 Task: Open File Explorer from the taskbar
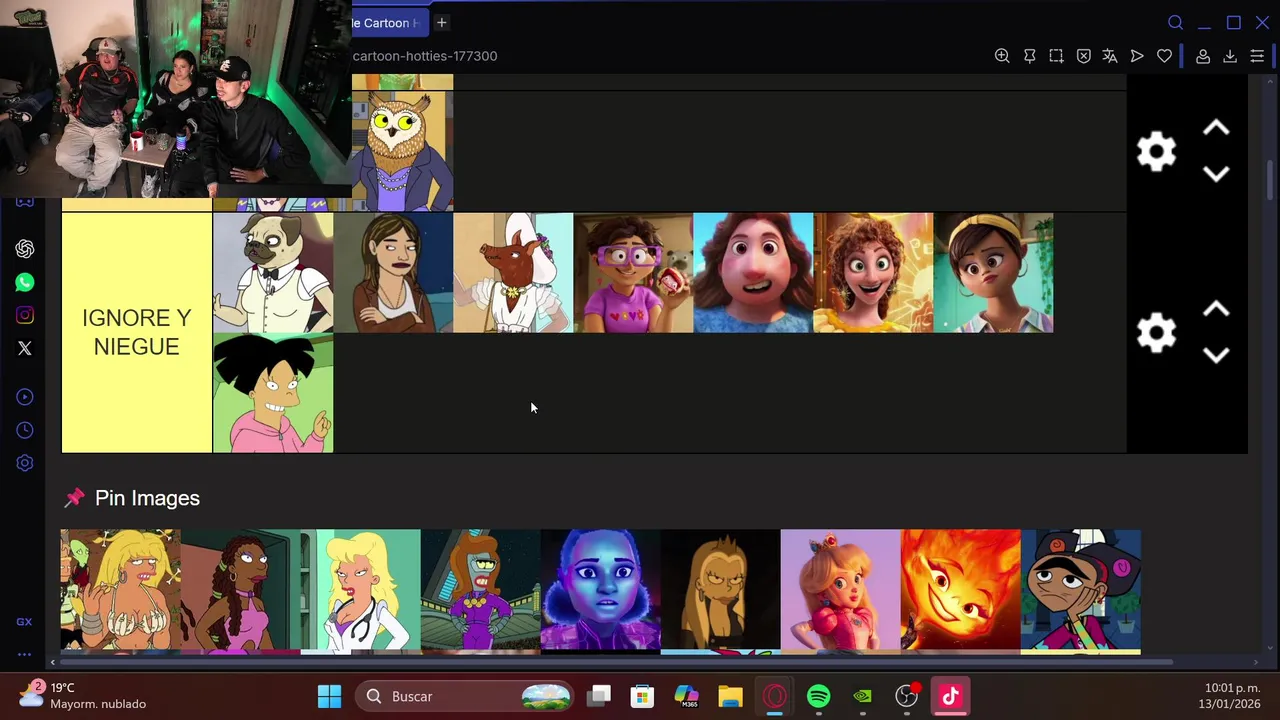pos(730,696)
